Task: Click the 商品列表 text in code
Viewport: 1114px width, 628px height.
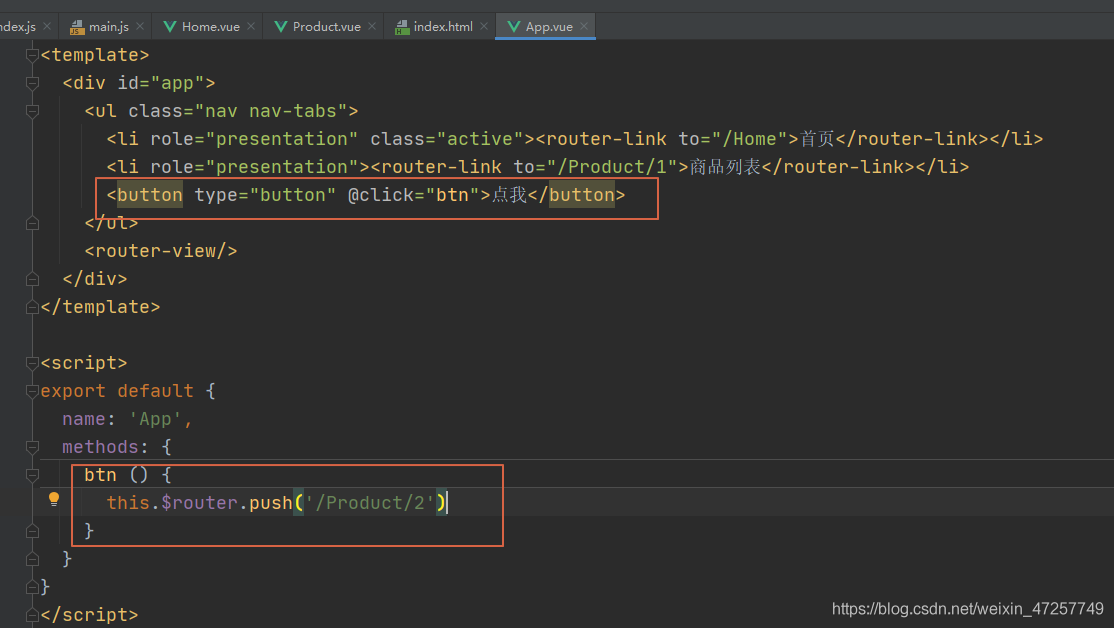Action: click(x=725, y=167)
